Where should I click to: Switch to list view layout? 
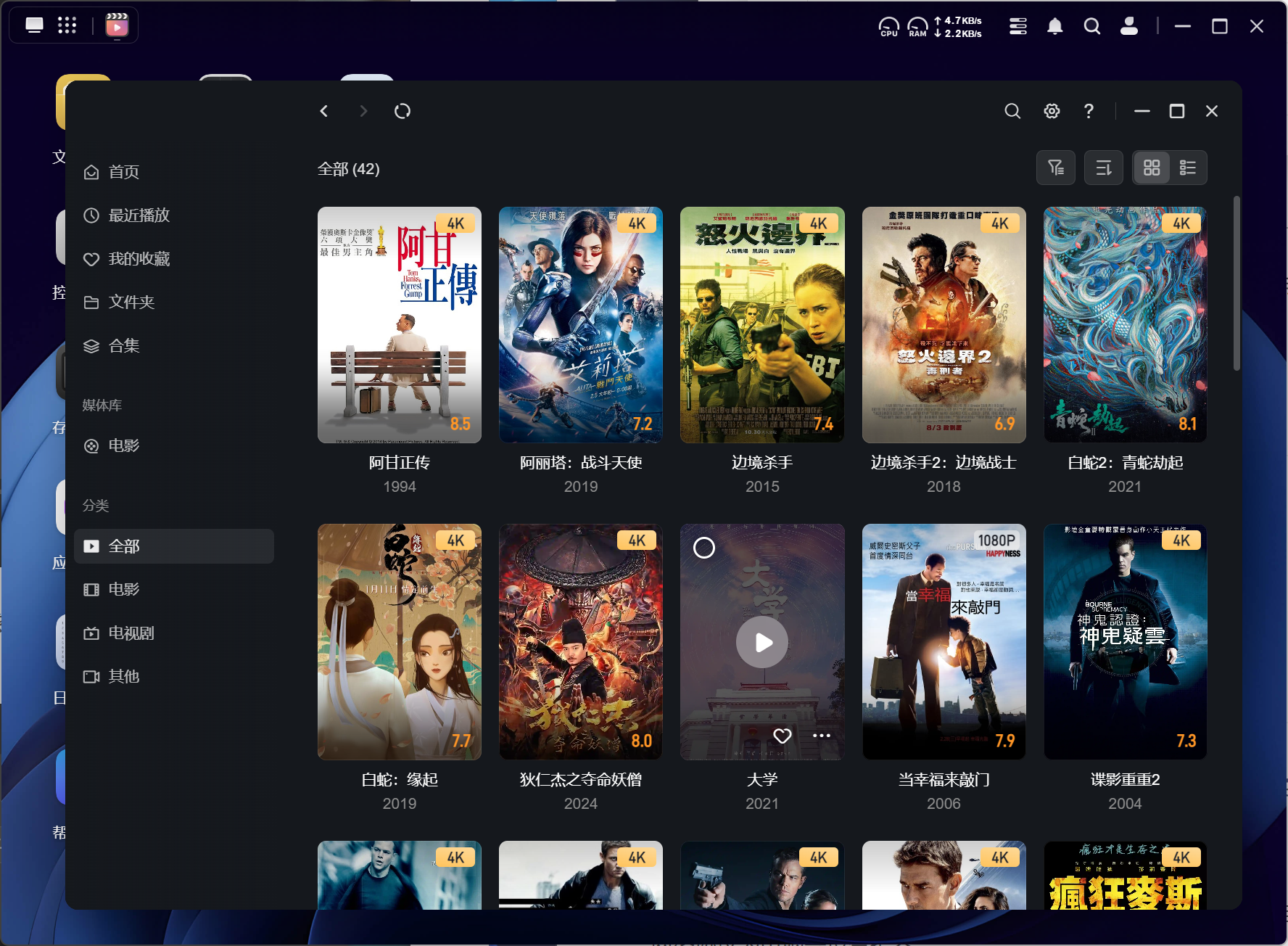coord(1188,168)
